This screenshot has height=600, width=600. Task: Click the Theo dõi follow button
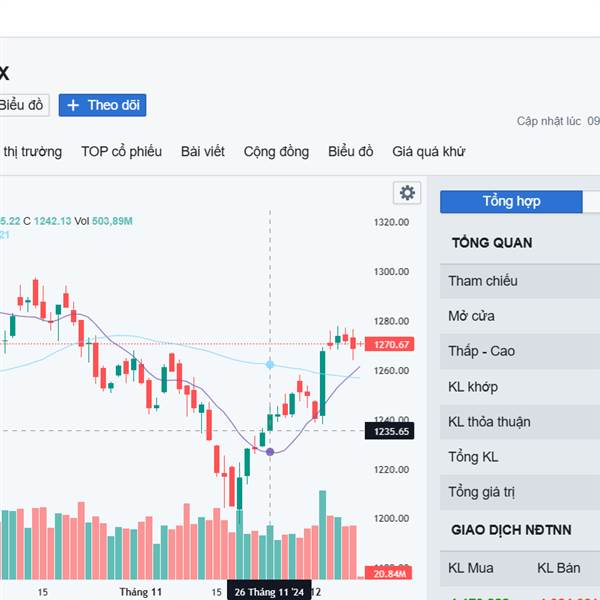point(103,105)
